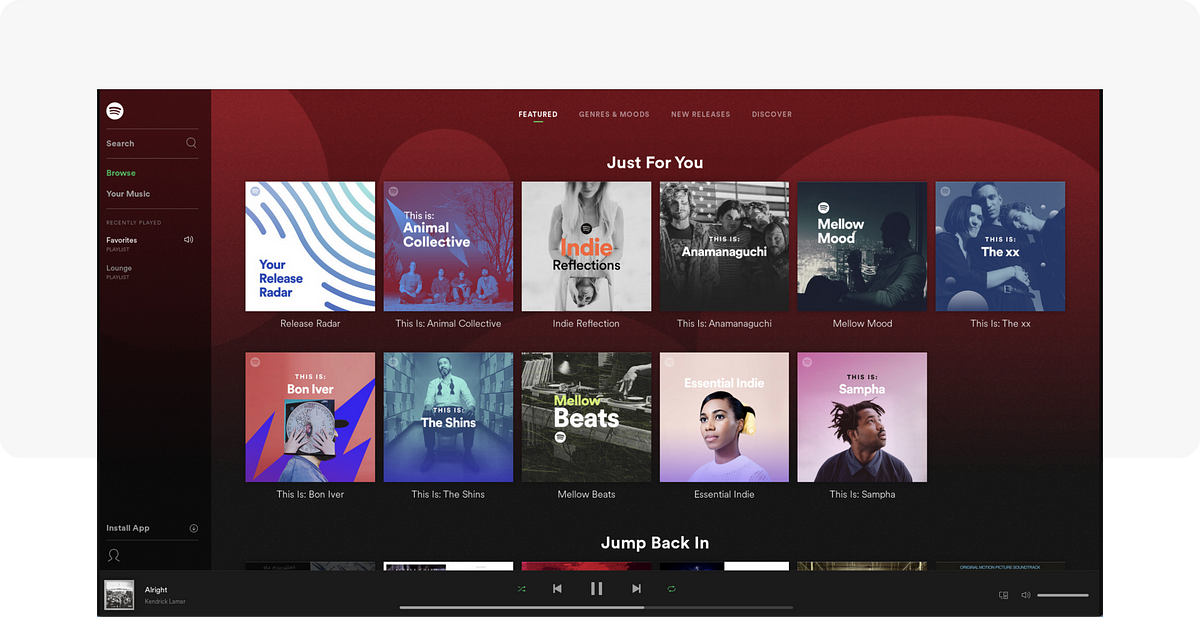Image resolution: width=1200 pixels, height=617 pixels.
Task: Open the user profile icon
Action: [114, 555]
